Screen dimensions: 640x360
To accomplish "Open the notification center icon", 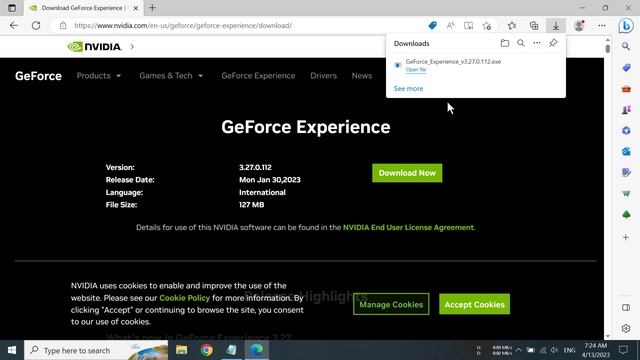I will point(623,350).
